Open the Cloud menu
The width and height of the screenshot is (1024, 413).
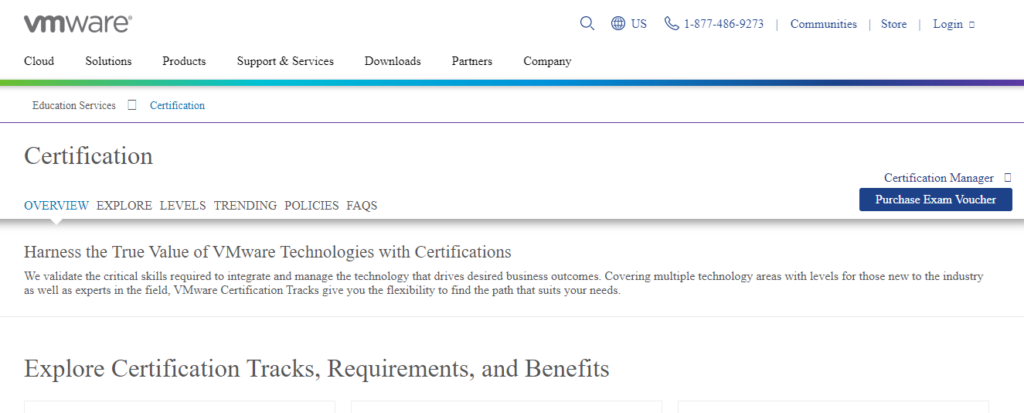pyautogui.click(x=39, y=61)
